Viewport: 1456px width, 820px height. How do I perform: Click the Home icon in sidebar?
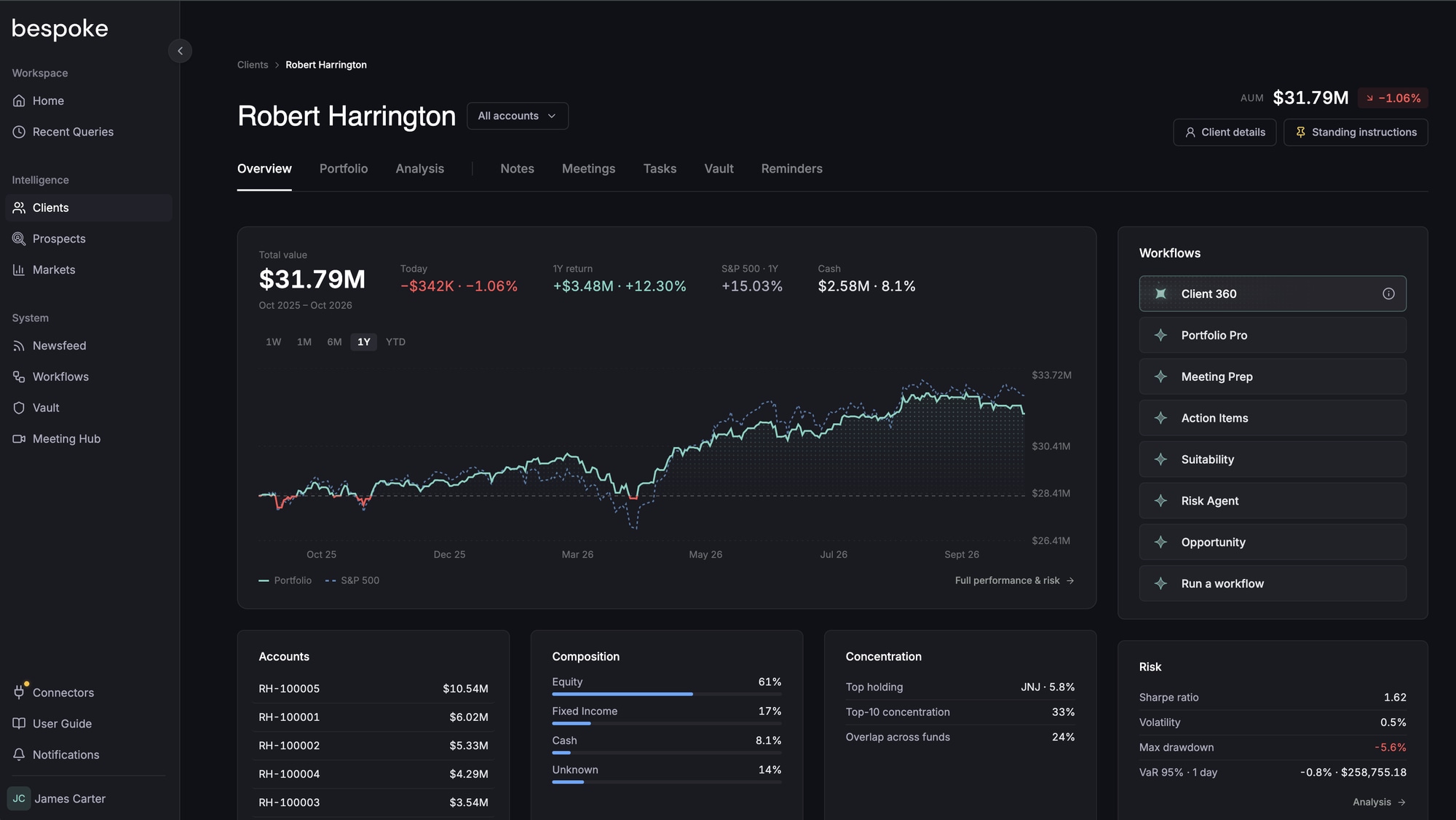coord(19,100)
